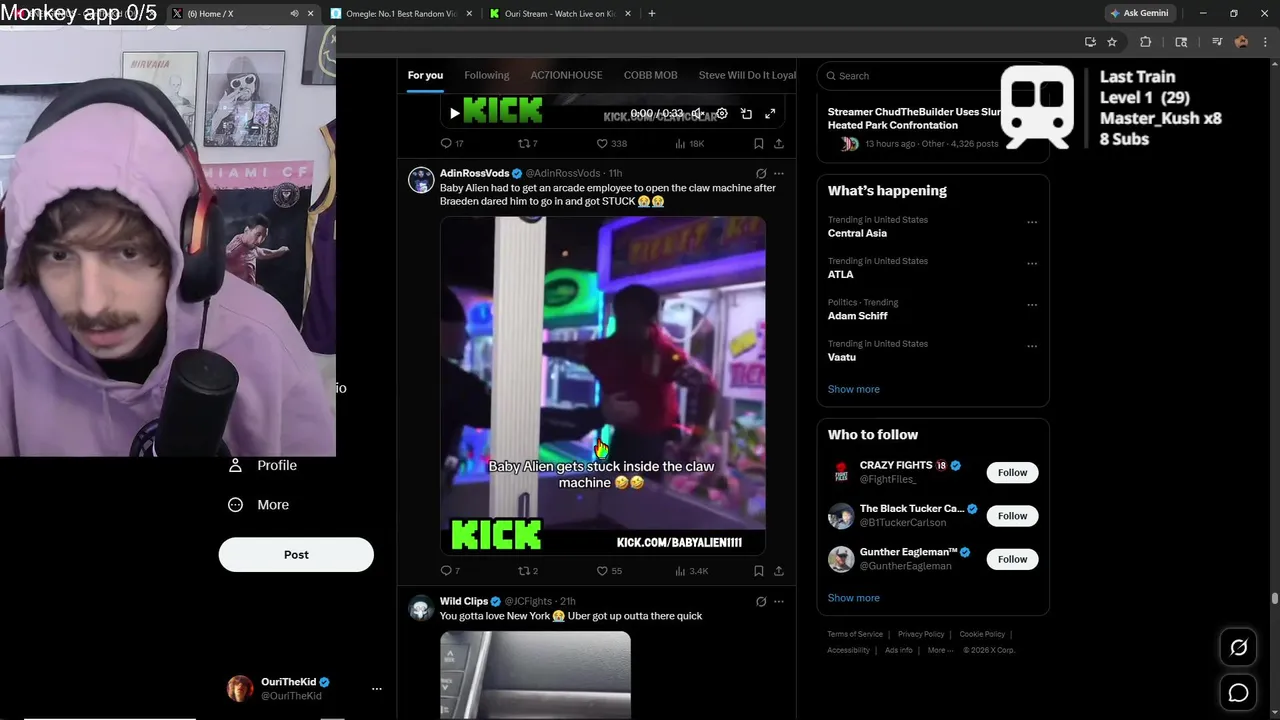Open AdinRossVods profile avatar

tap(421, 180)
